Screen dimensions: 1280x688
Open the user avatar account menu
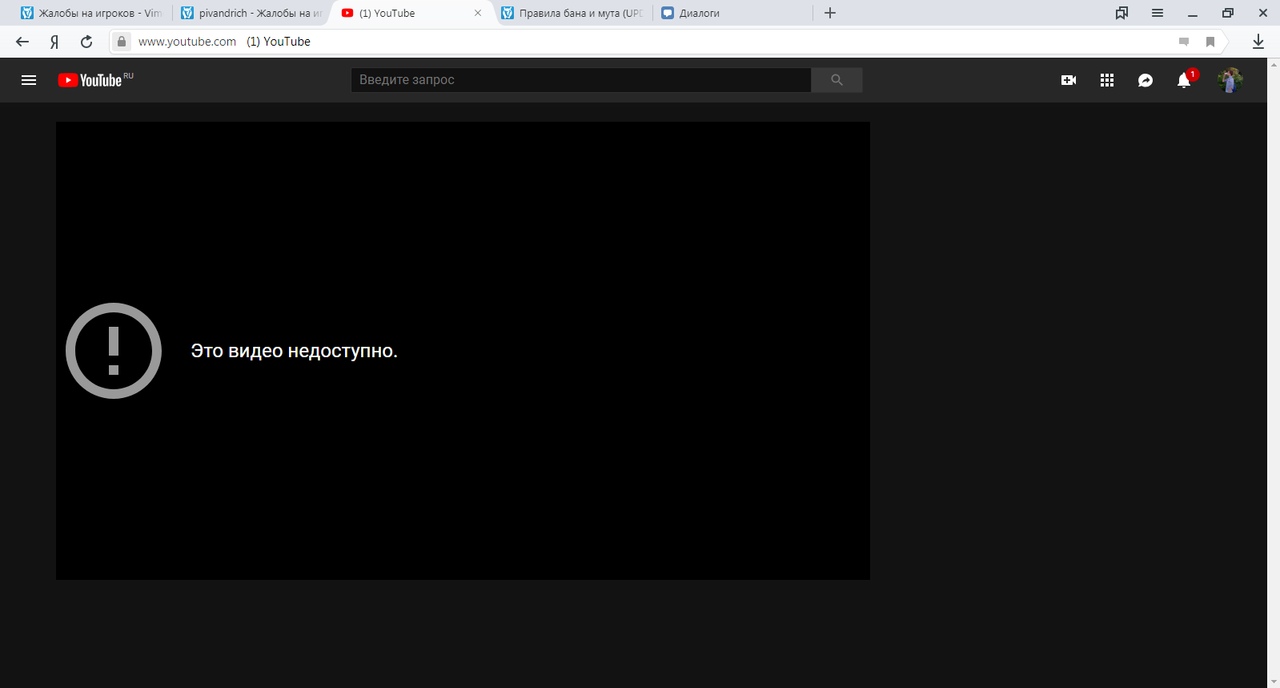coord(1230,80)
